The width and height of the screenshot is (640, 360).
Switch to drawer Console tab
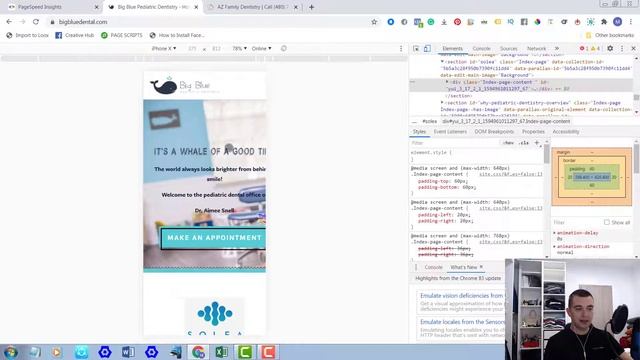(433, 267)
